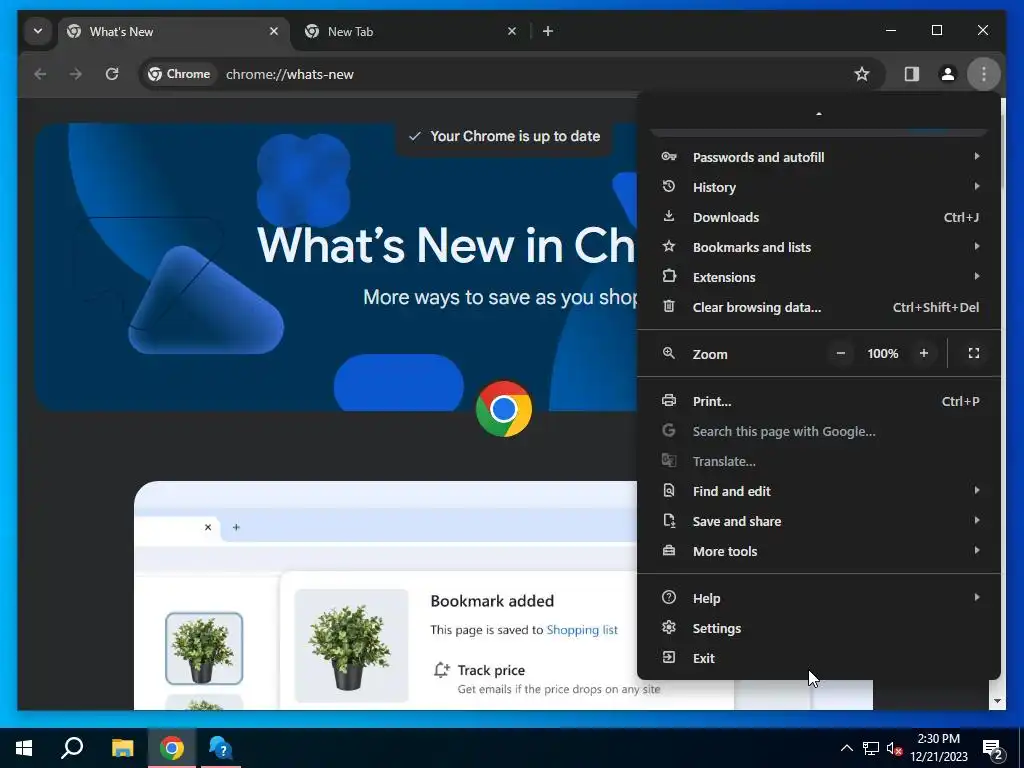Open the History submenu

point(819,187)
